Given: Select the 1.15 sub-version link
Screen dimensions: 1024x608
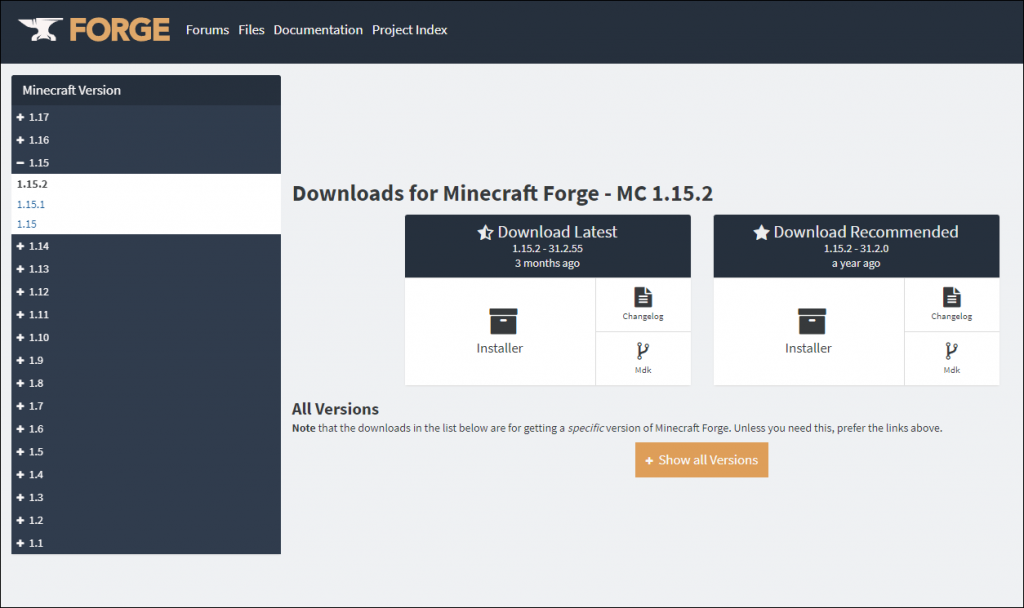Looking at the screenshot, I should (27, 224).
